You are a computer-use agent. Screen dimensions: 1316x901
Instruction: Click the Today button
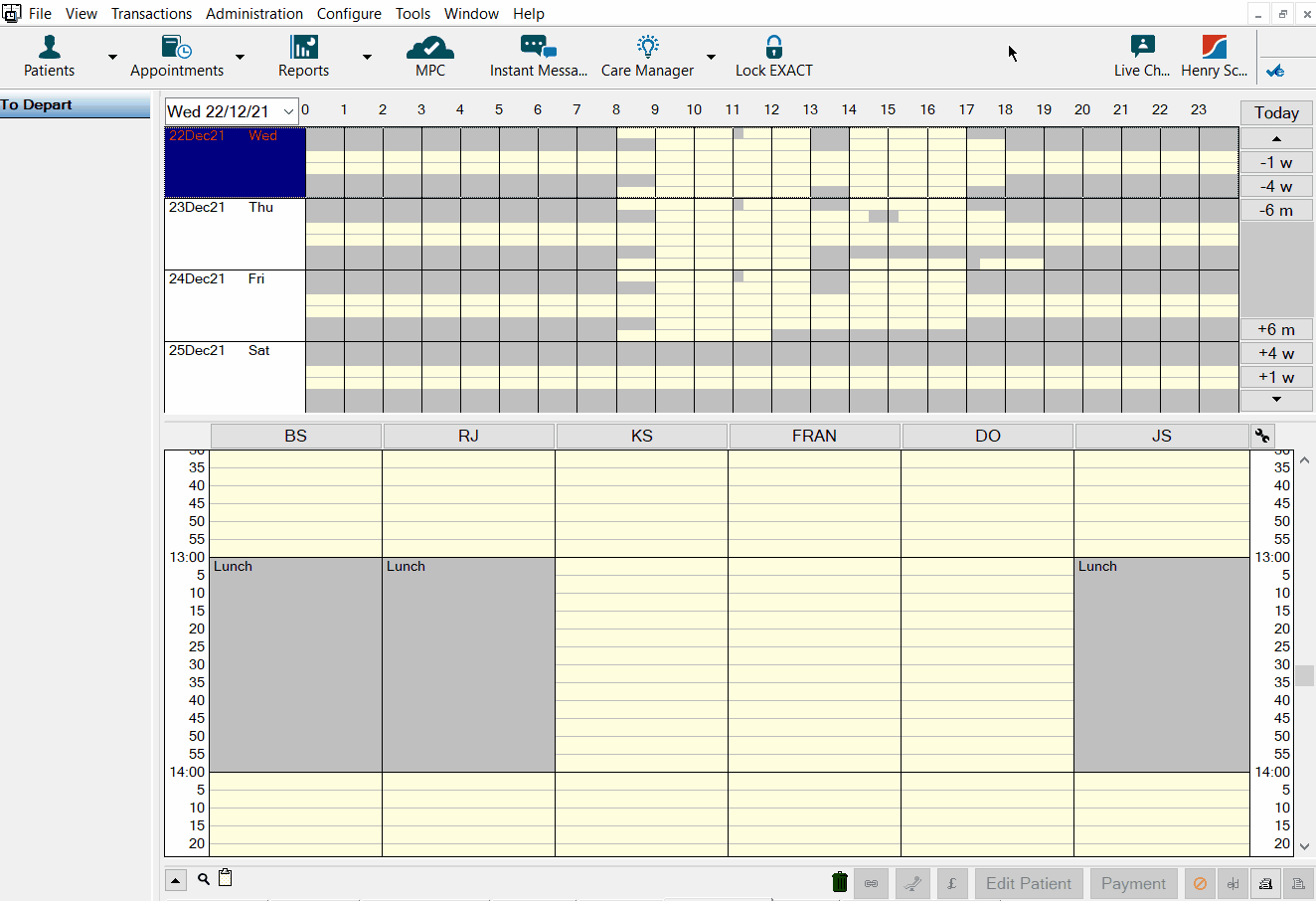point(1276,112)
